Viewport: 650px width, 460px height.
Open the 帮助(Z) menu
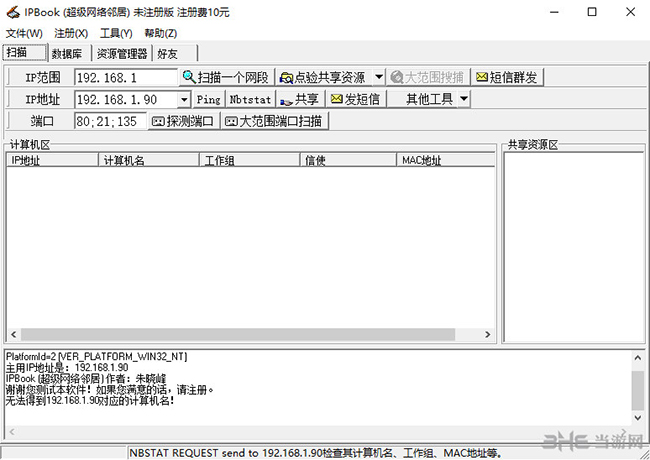pos(160,33)
